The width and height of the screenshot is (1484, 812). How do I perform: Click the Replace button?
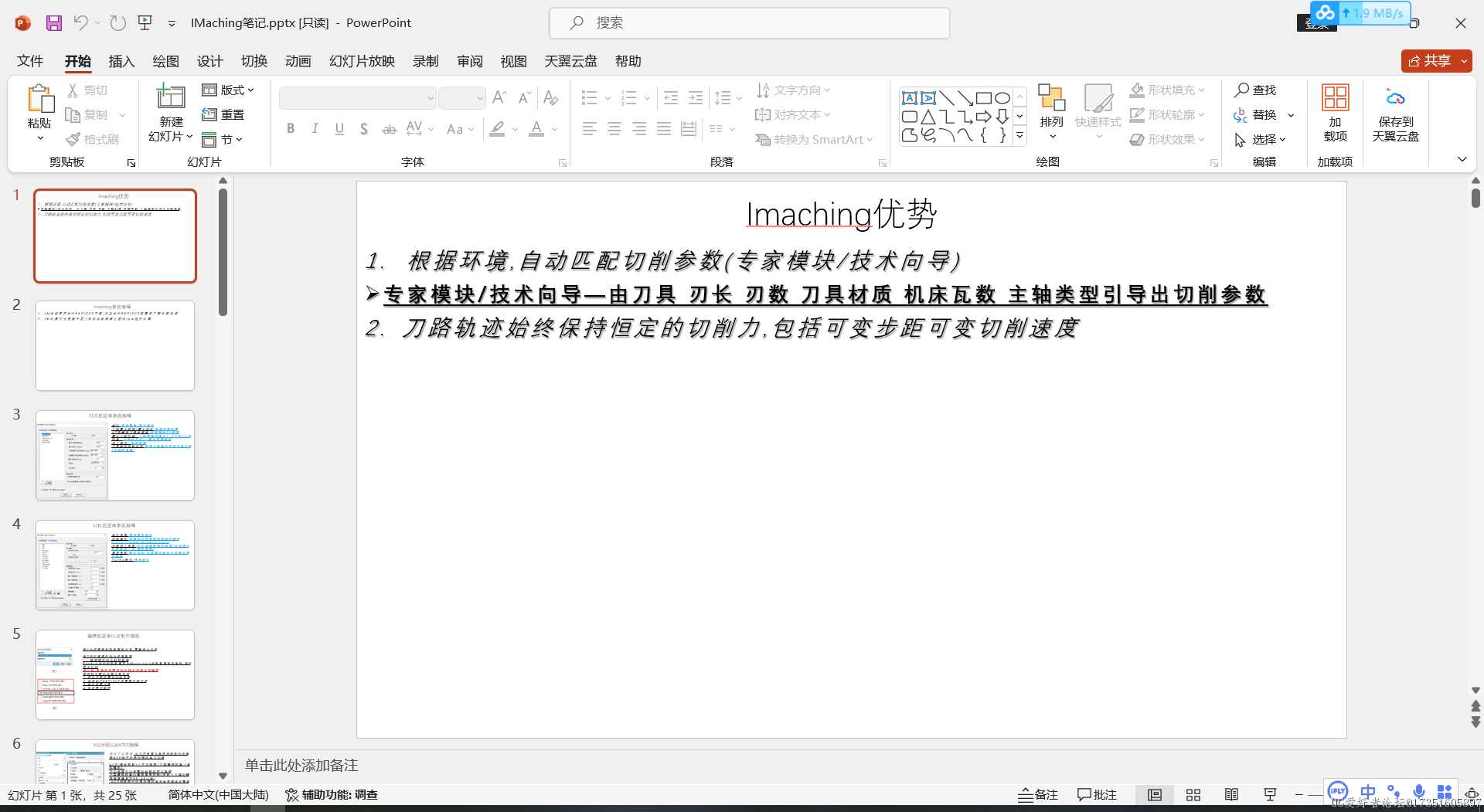pos(1257,115)
